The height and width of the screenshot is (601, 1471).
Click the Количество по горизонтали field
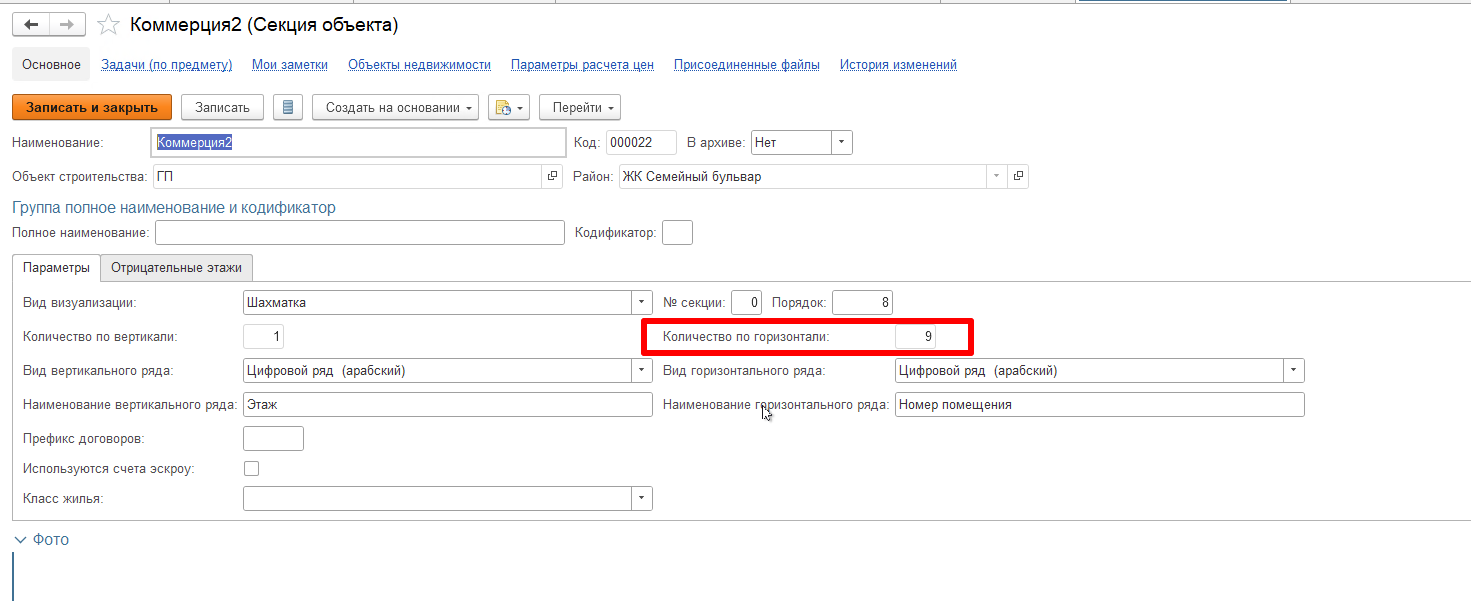click(x=915, y=337)
